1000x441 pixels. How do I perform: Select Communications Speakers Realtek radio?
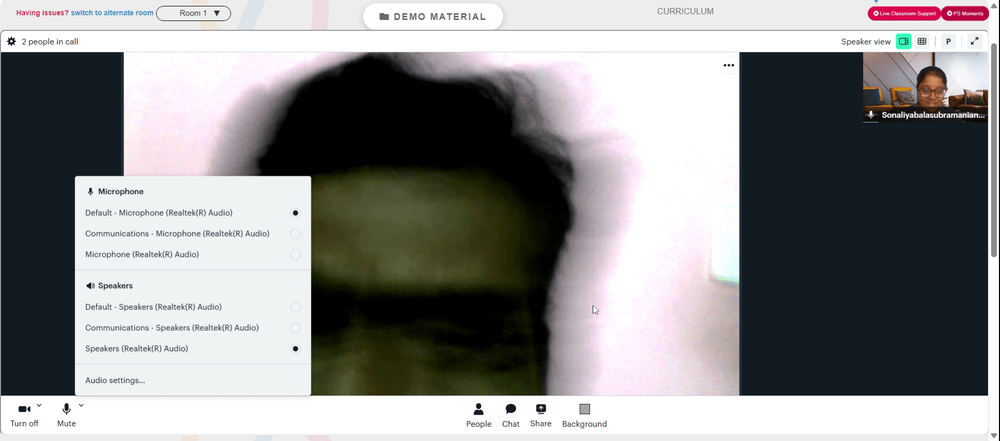point(295,328)
